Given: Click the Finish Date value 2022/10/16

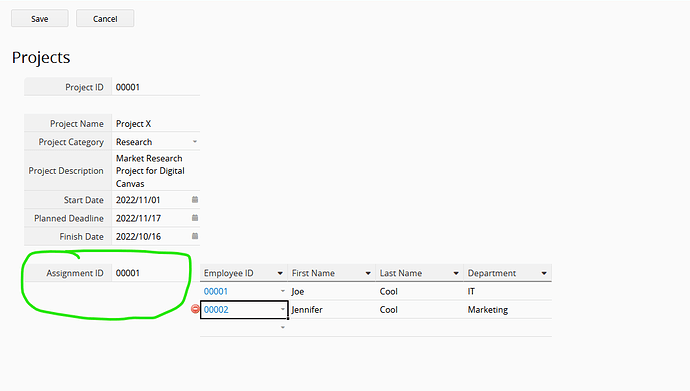Looking at the screenshot, I should point(138,236).
